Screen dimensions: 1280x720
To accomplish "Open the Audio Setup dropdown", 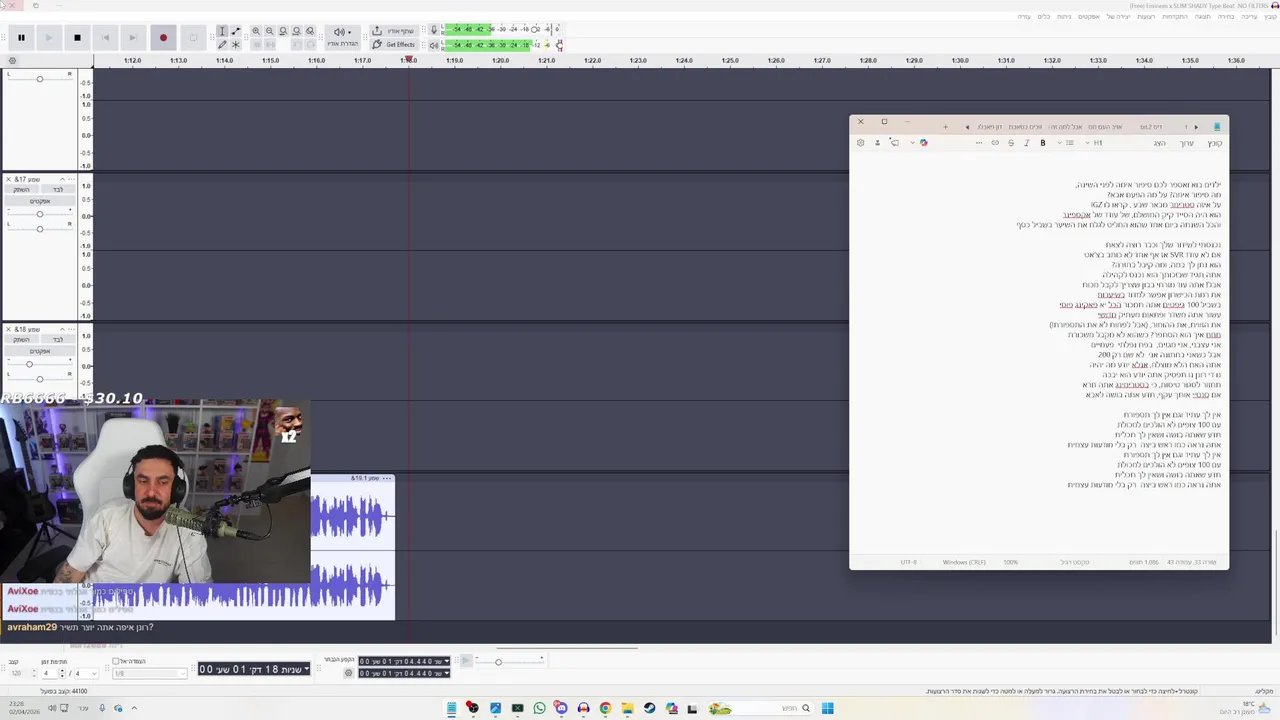I will click(342, 37).
